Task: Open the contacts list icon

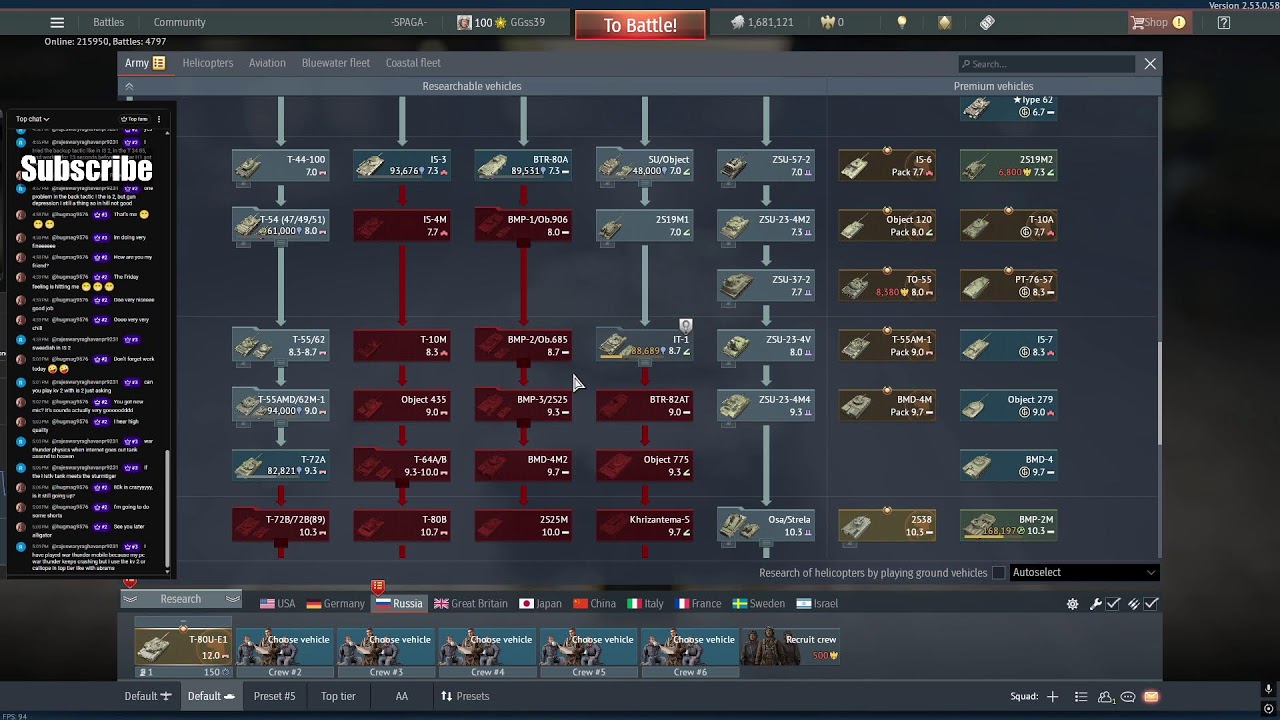Action: click(1081, 697)
